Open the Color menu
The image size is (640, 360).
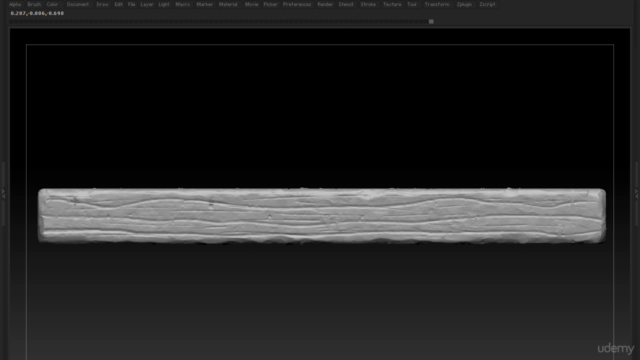(x=52, y=4)
